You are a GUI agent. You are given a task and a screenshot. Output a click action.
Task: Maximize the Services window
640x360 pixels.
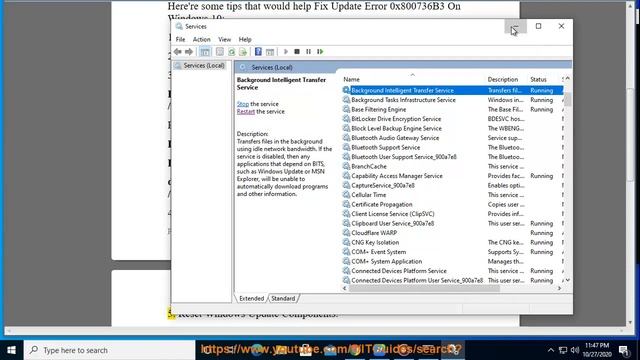point(538,27)
